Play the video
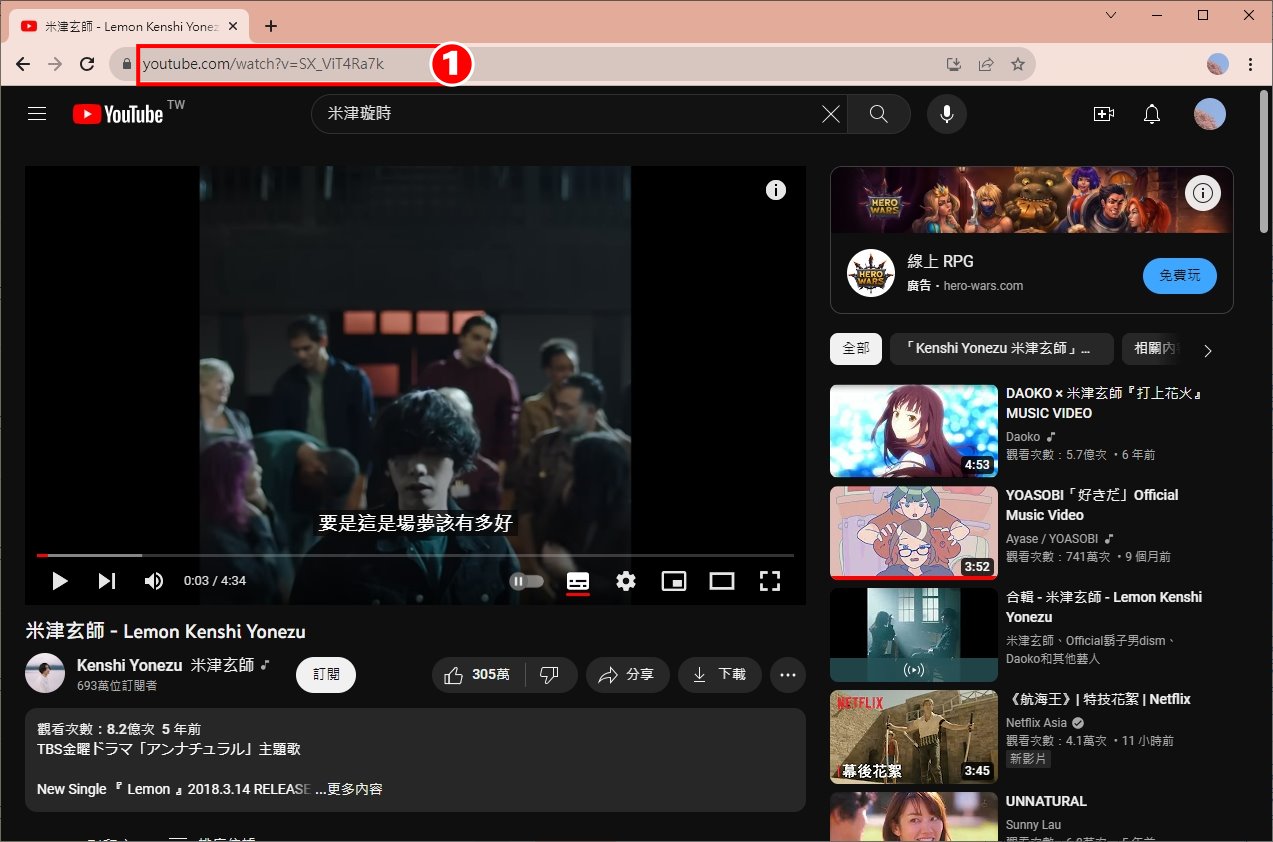This screenshot has width=1273, height=842. pyautogui.click(x=60, y=581)
